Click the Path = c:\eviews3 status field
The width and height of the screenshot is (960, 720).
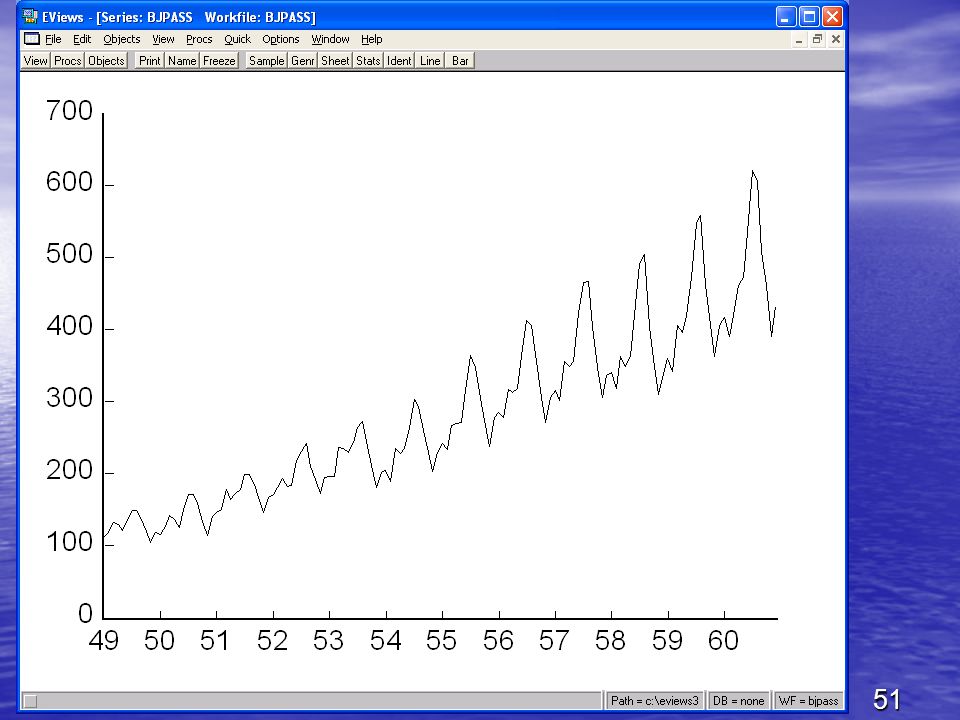[654, 700]
